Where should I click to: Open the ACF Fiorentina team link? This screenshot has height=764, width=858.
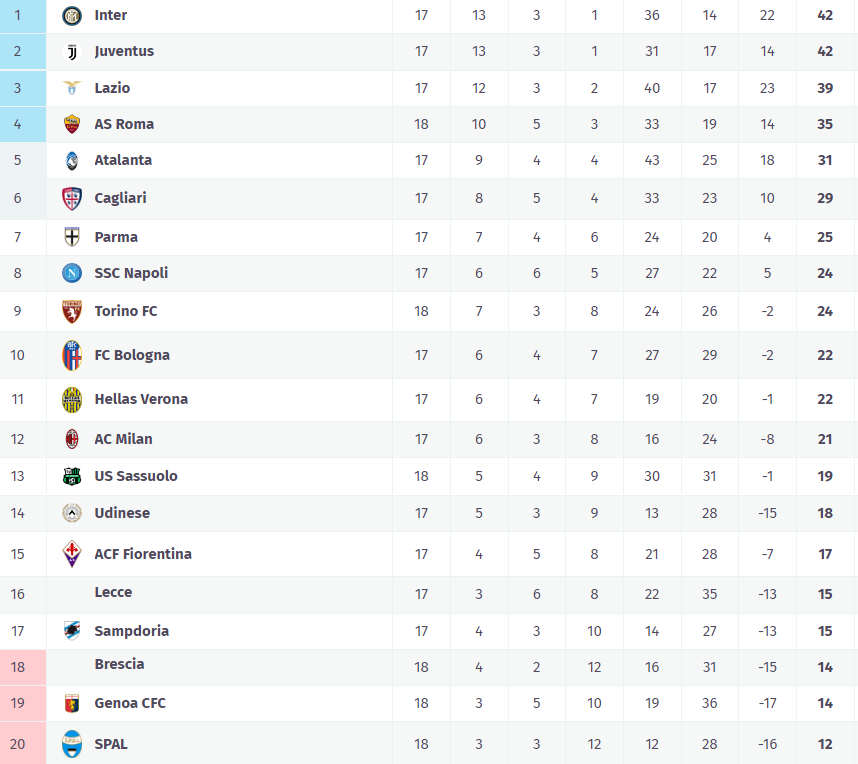click(x=143, y=554)
